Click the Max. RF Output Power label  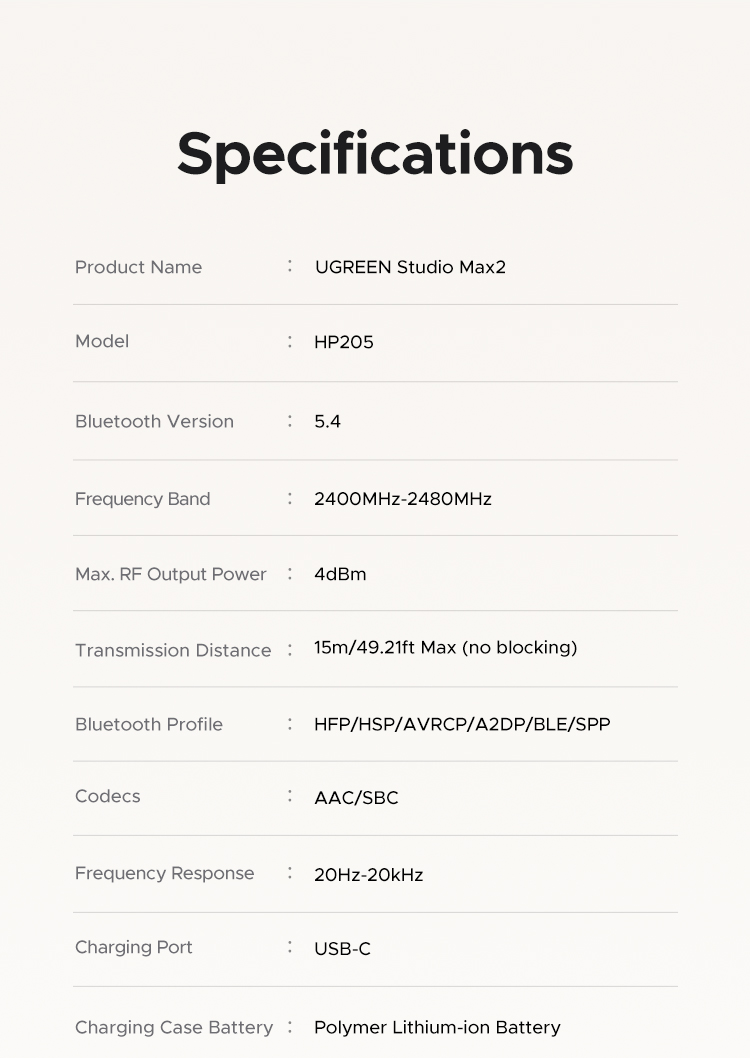pyautogui.click(x=170, y=574)
